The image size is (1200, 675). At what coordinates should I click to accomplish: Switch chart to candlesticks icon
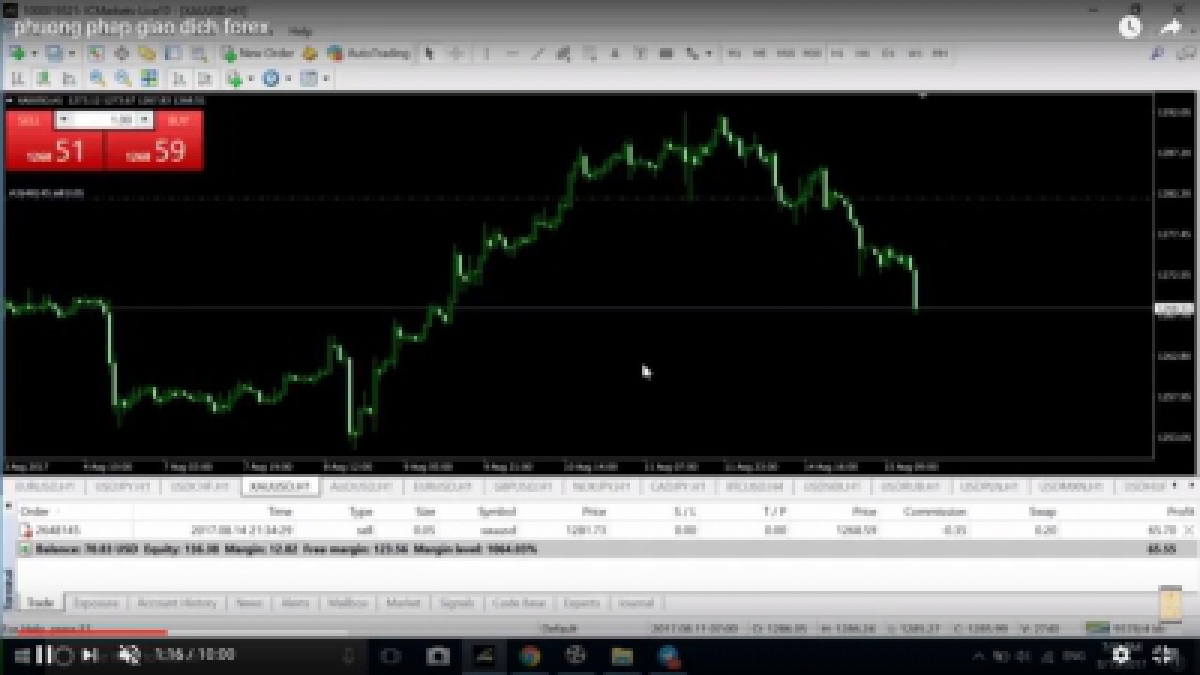pyautogui.click(x=44, y=78)
